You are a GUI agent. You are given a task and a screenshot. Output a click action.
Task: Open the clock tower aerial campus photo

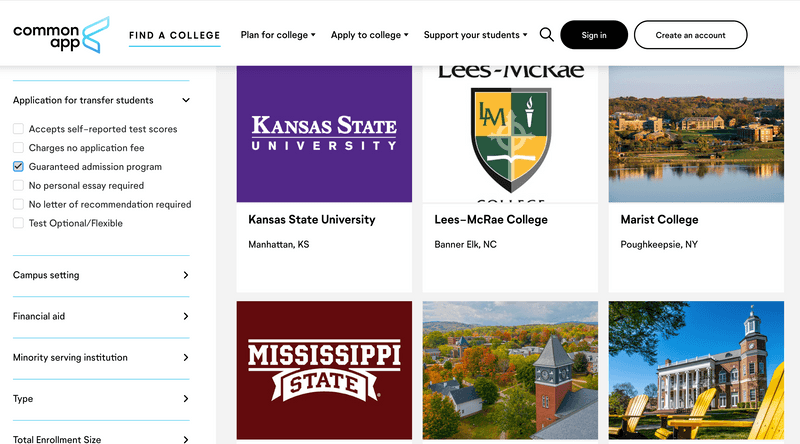point(510,371)
